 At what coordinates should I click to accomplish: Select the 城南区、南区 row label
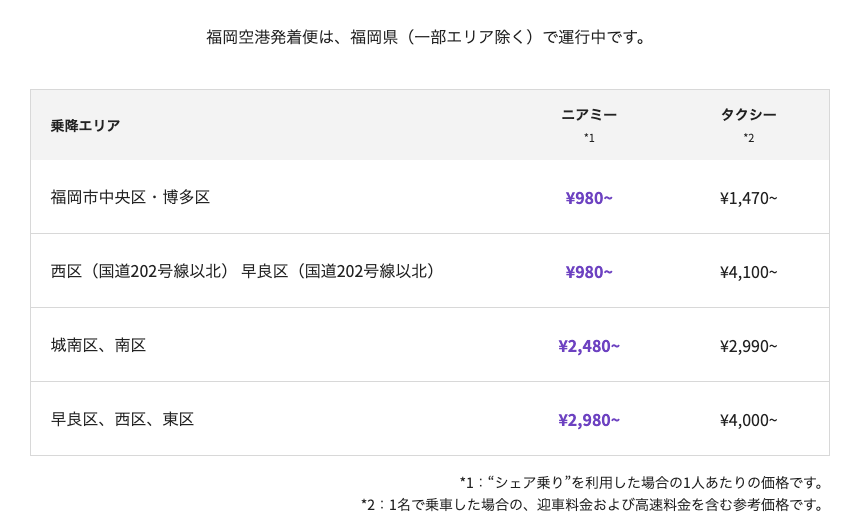click(99, 345)
